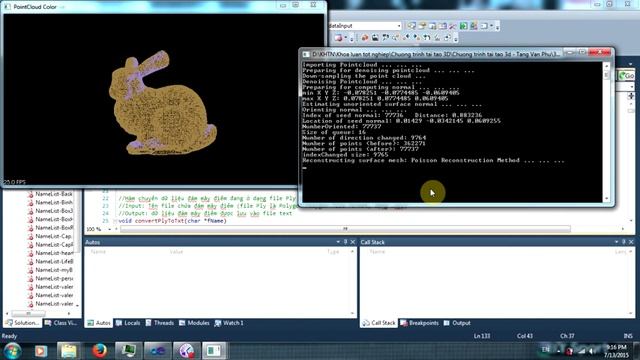This screenshot has height=360, width=640.
Task: Click the Name column header in Autos
Action: (x=98, y=252)
